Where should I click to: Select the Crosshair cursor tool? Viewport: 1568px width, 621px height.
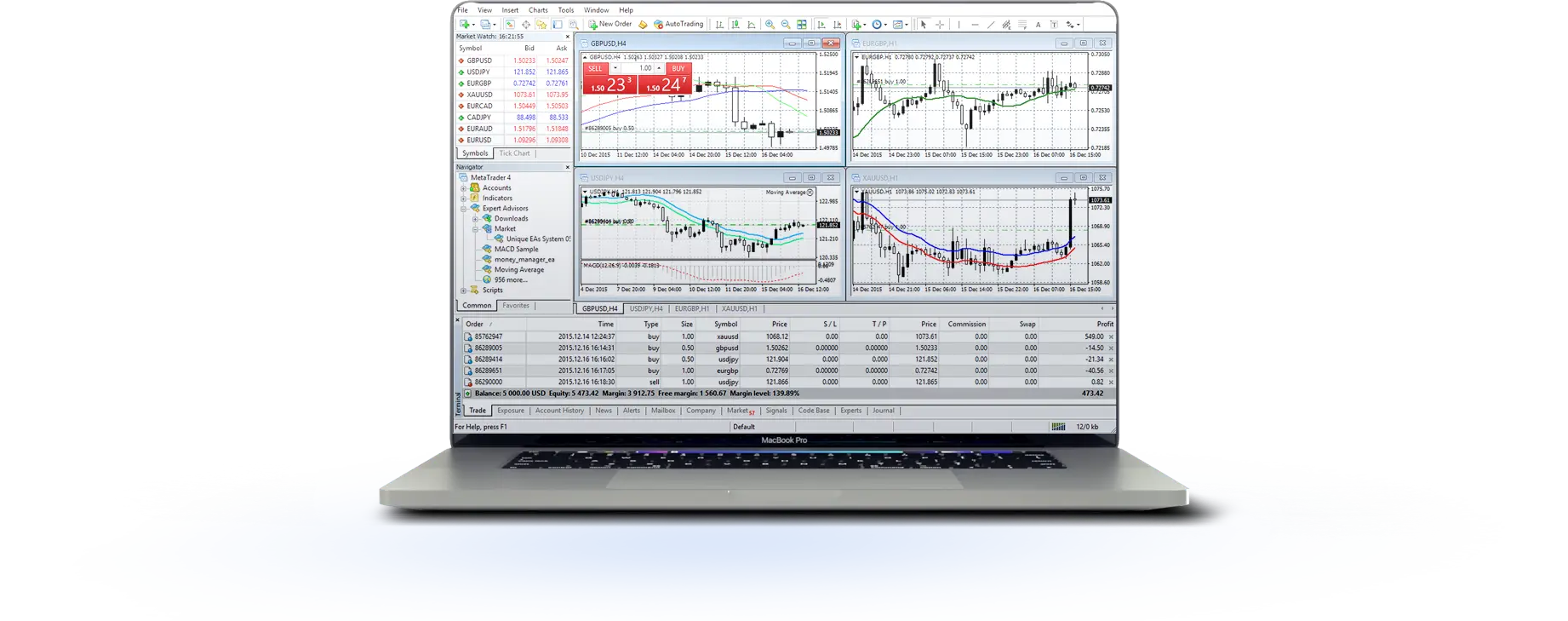pyautogui.click(x=940, y=25)
